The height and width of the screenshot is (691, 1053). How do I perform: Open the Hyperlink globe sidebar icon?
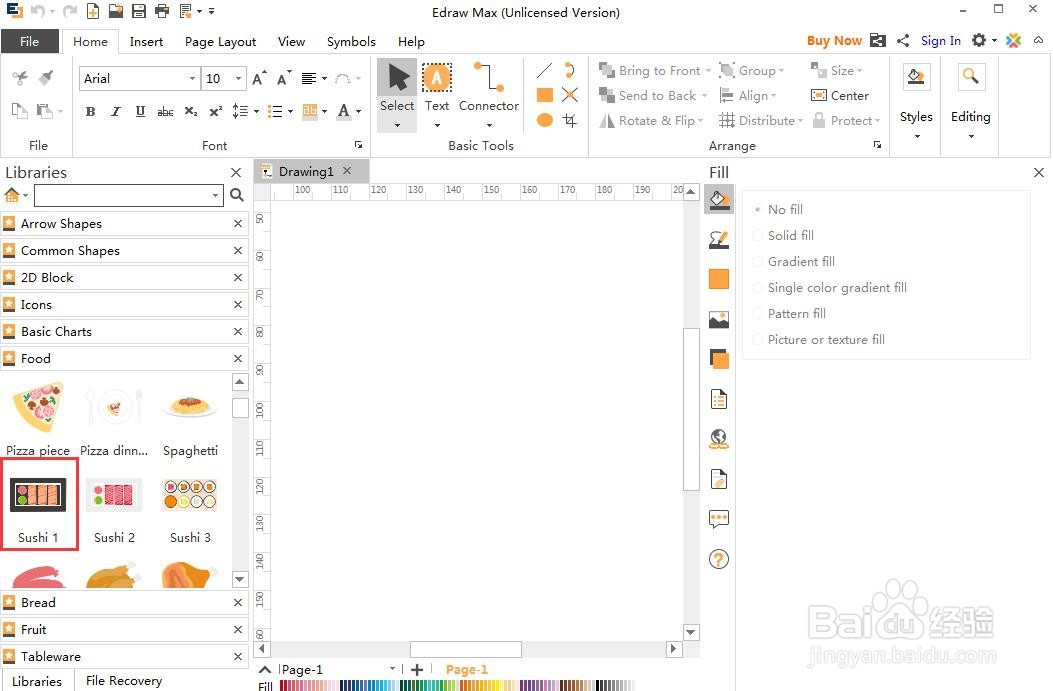coord(719,439)
